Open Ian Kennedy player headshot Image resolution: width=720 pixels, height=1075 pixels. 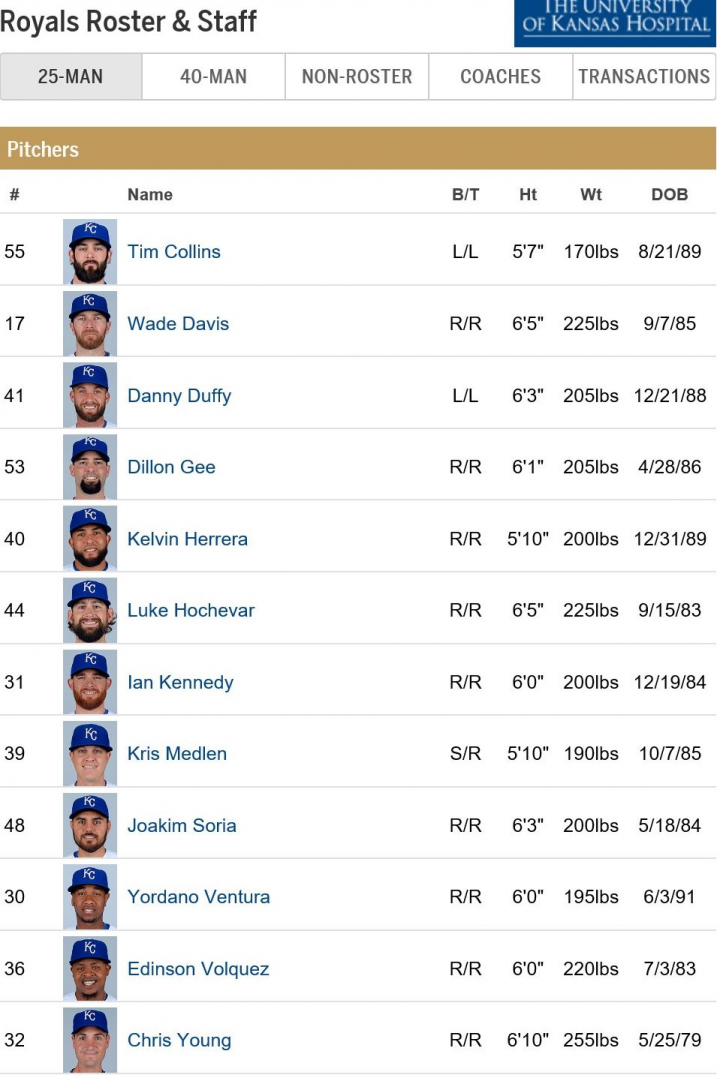[90, 682]
